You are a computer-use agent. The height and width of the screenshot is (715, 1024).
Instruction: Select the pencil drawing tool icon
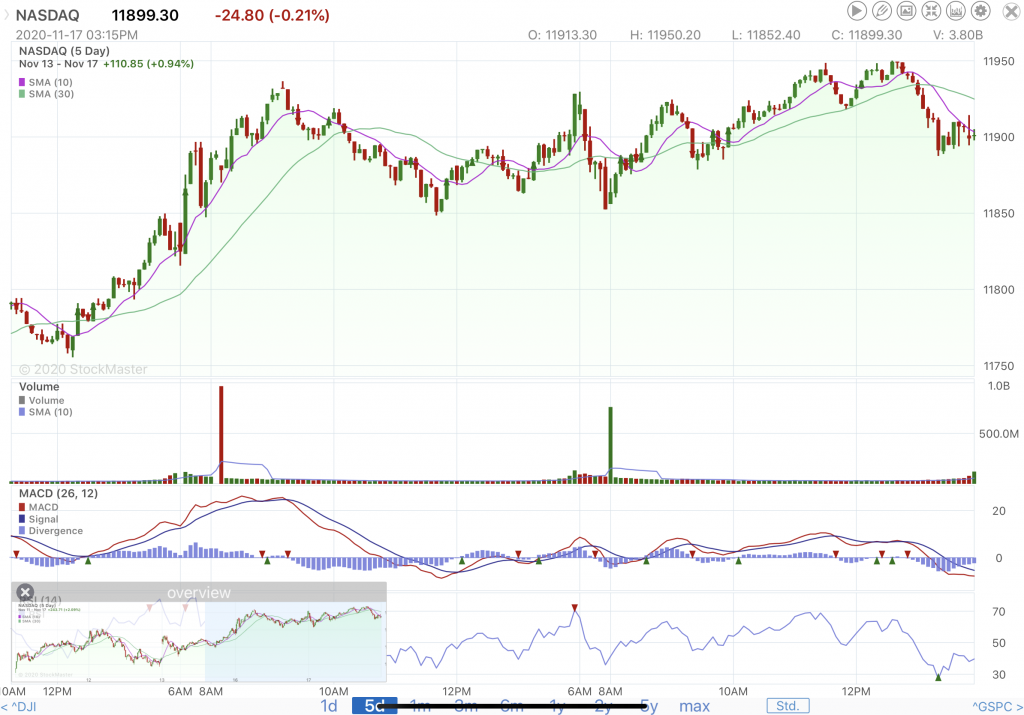tap(882, 11)
